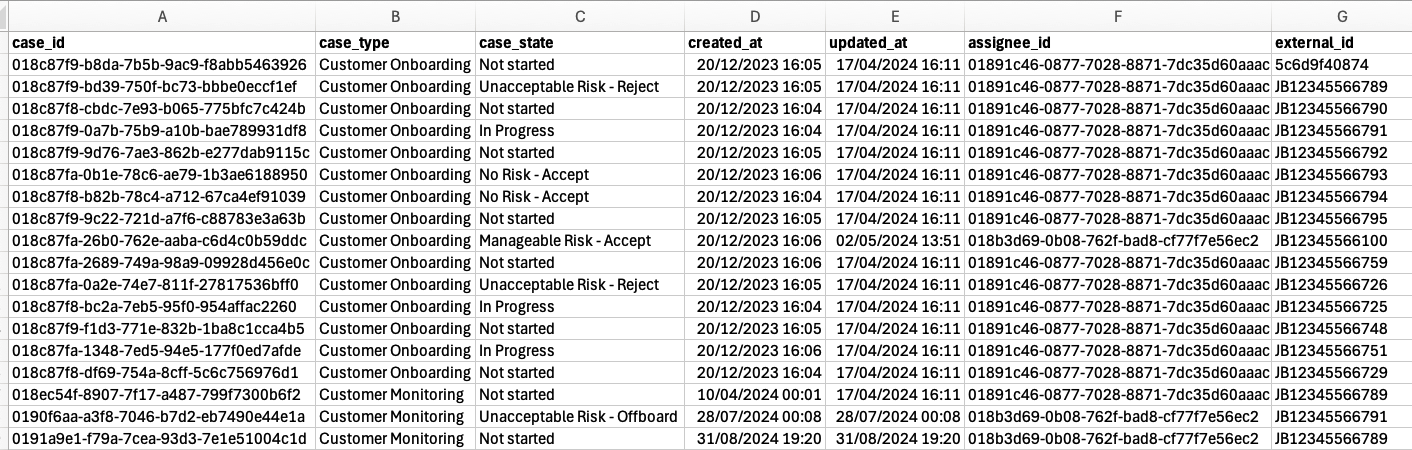Select the 02/05/2024 13:51 updated_at cell

tap(898, 240)
